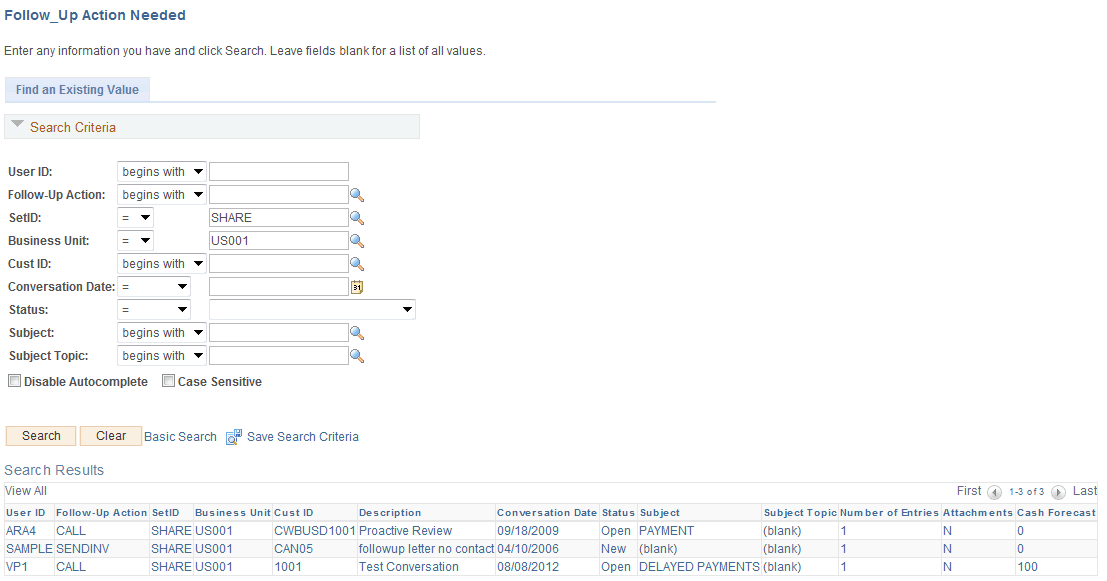Enable the Disable Autocomplete checkbox
Viewport: 1107px width, 581px height.
[x=14, y=380]
